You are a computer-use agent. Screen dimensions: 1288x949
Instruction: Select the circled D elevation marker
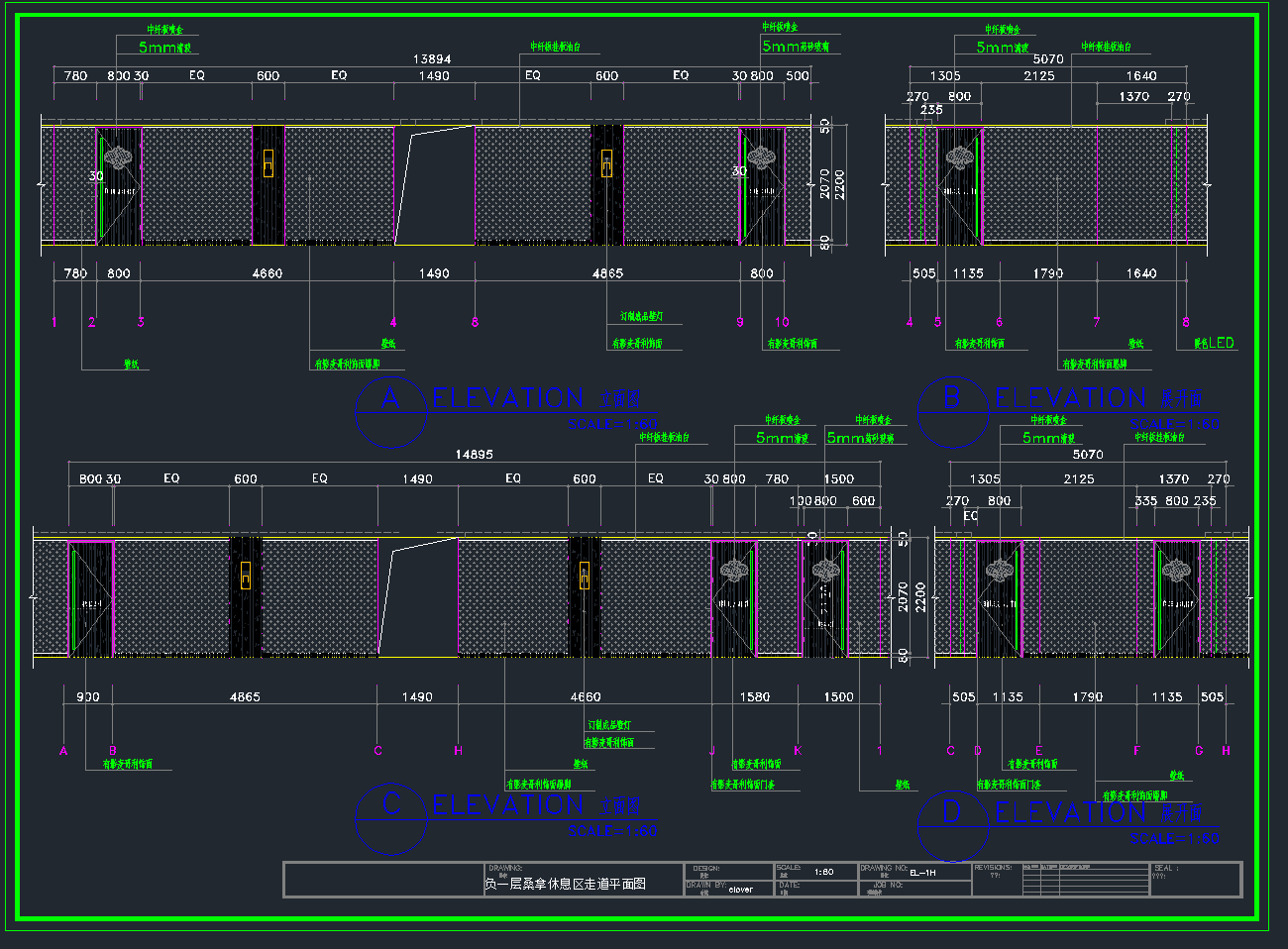pos(952,812)
